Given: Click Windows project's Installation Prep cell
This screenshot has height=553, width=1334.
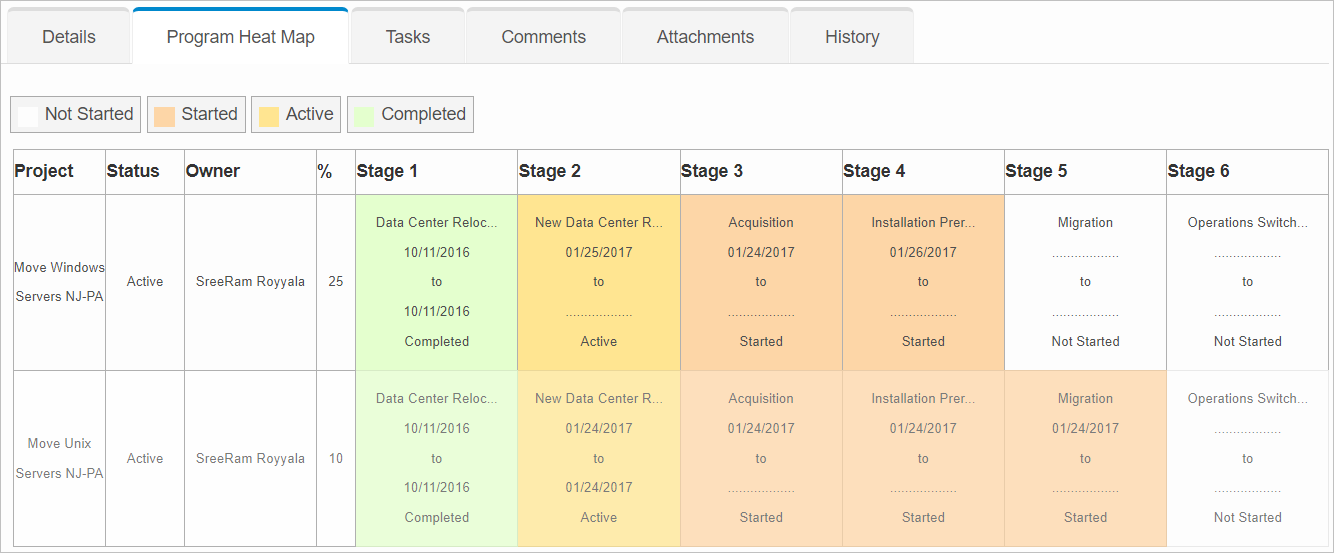Looking at the screenshot, I should pyautogui.click(x=923, y=282).
